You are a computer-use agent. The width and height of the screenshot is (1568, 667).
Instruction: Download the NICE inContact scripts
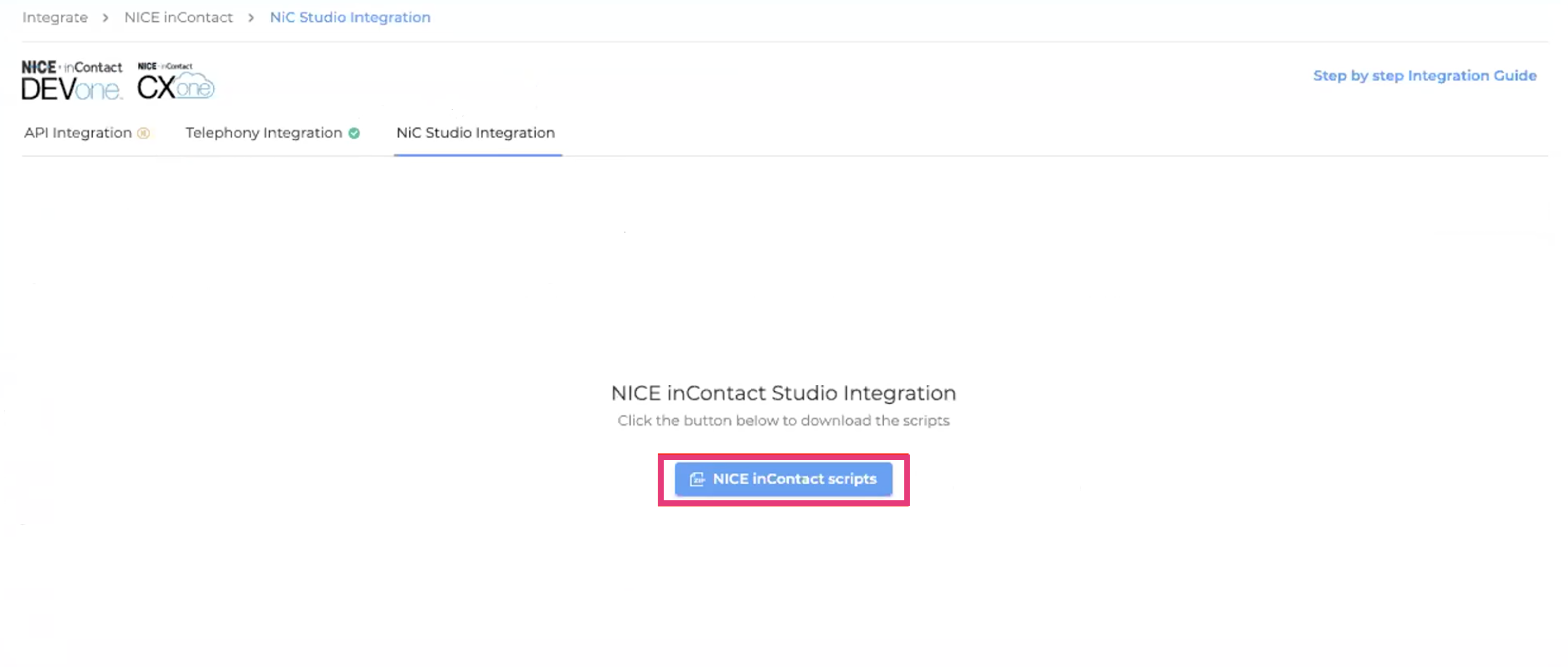pyautogui.click(x=783, y=479)
